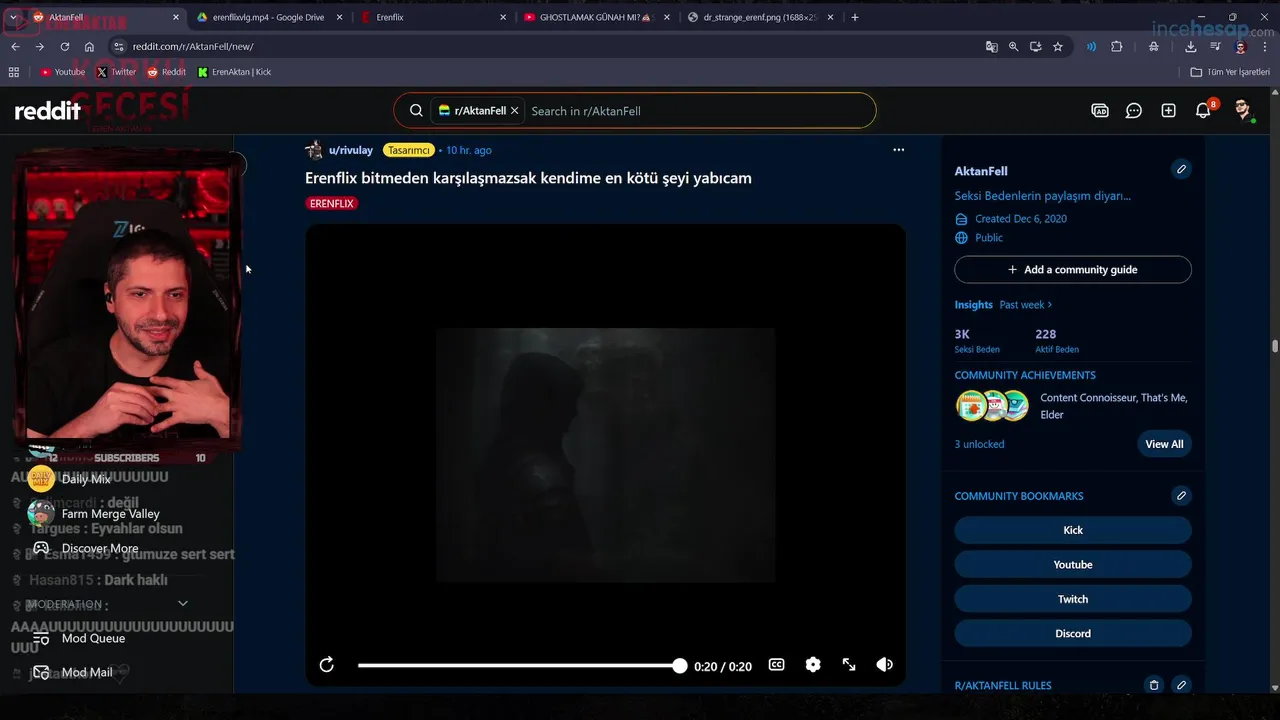Open the Discord community bookmark
This screenshot has height=720, width=1280.
point(1073,634)
